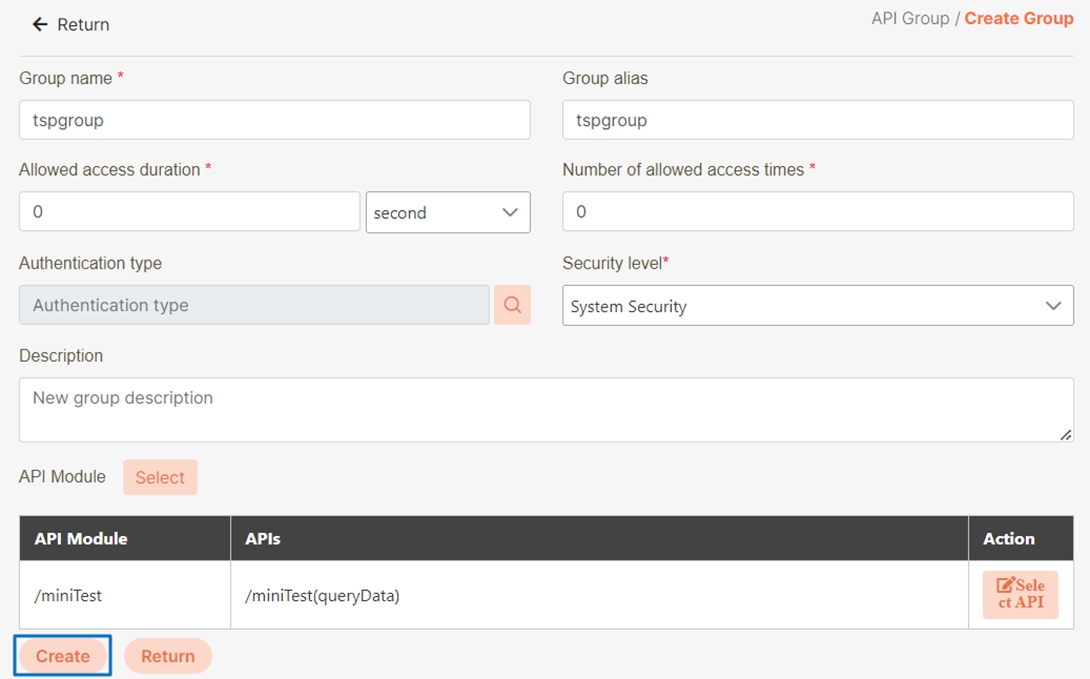1090x679 pixels.
Task: Click Select next to API Module
Action: [160, 477]
